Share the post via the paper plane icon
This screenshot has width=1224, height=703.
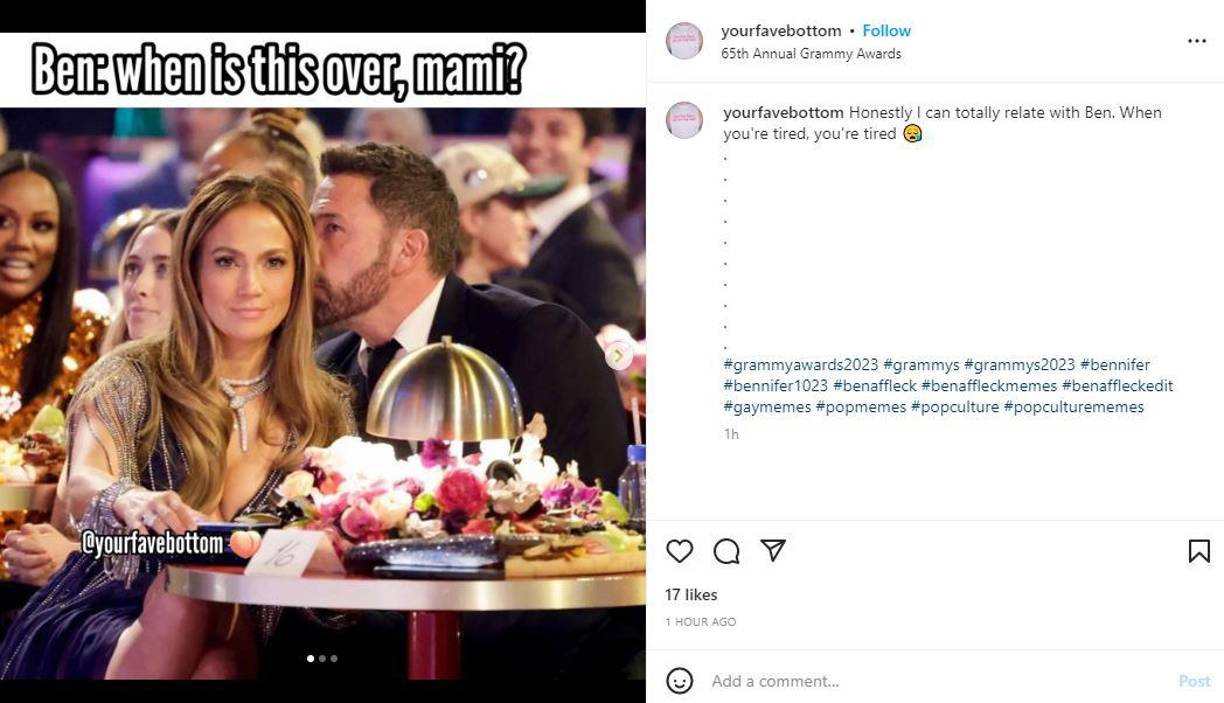772,551
